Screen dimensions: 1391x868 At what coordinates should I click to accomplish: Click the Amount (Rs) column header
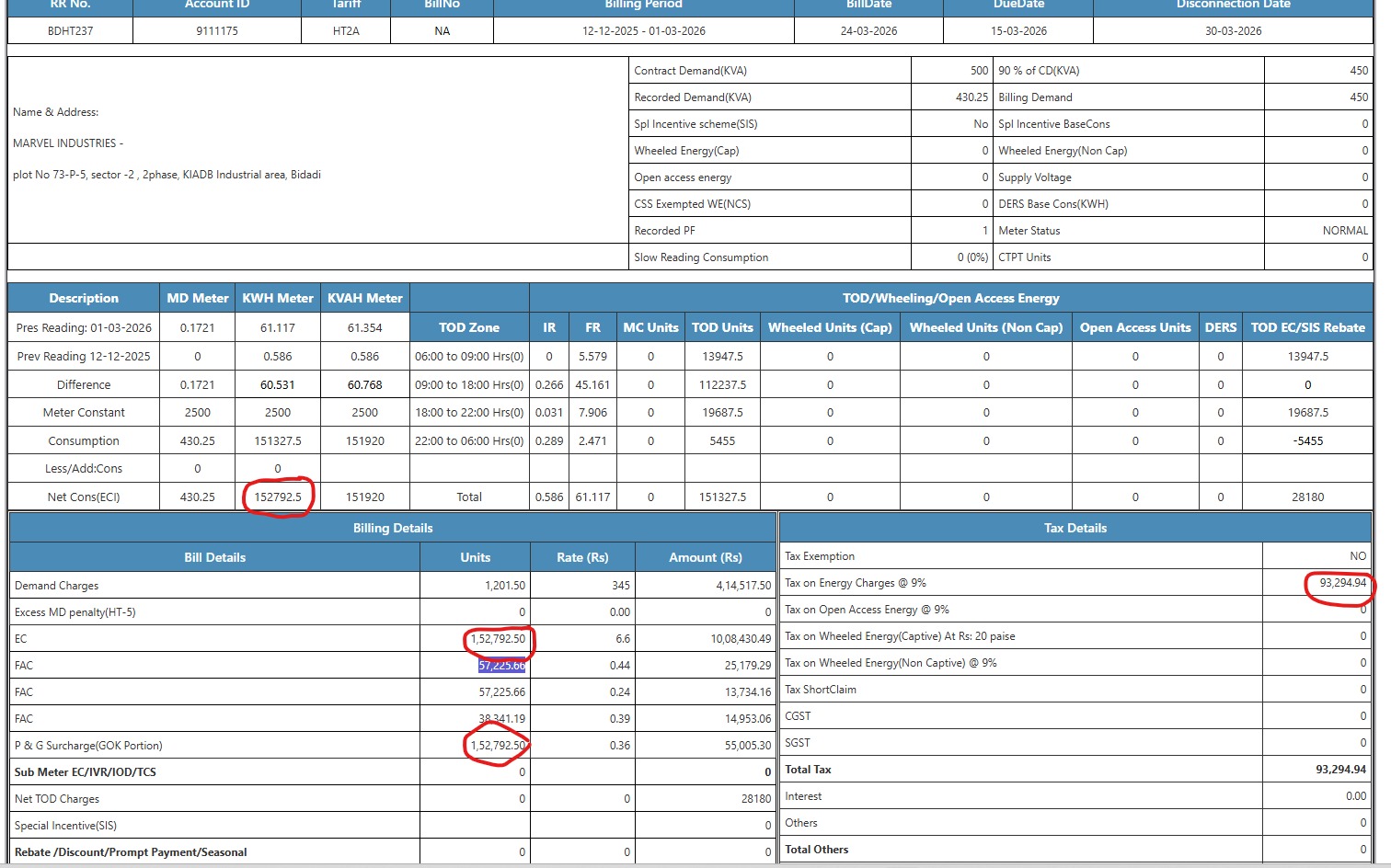[x=705, y=557]
